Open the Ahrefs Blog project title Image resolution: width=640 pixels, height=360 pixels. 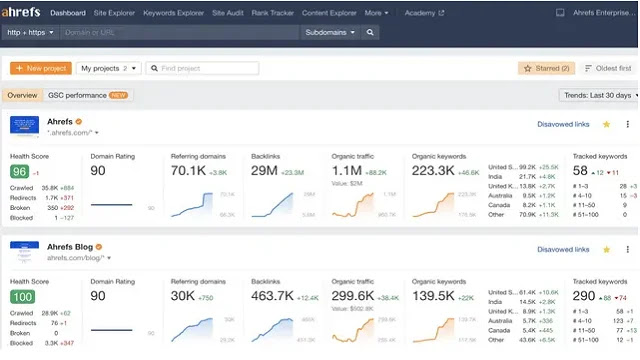(70, 247)
